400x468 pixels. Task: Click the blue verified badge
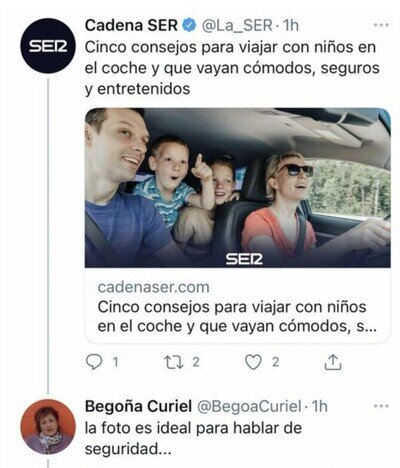click(189, 25)
